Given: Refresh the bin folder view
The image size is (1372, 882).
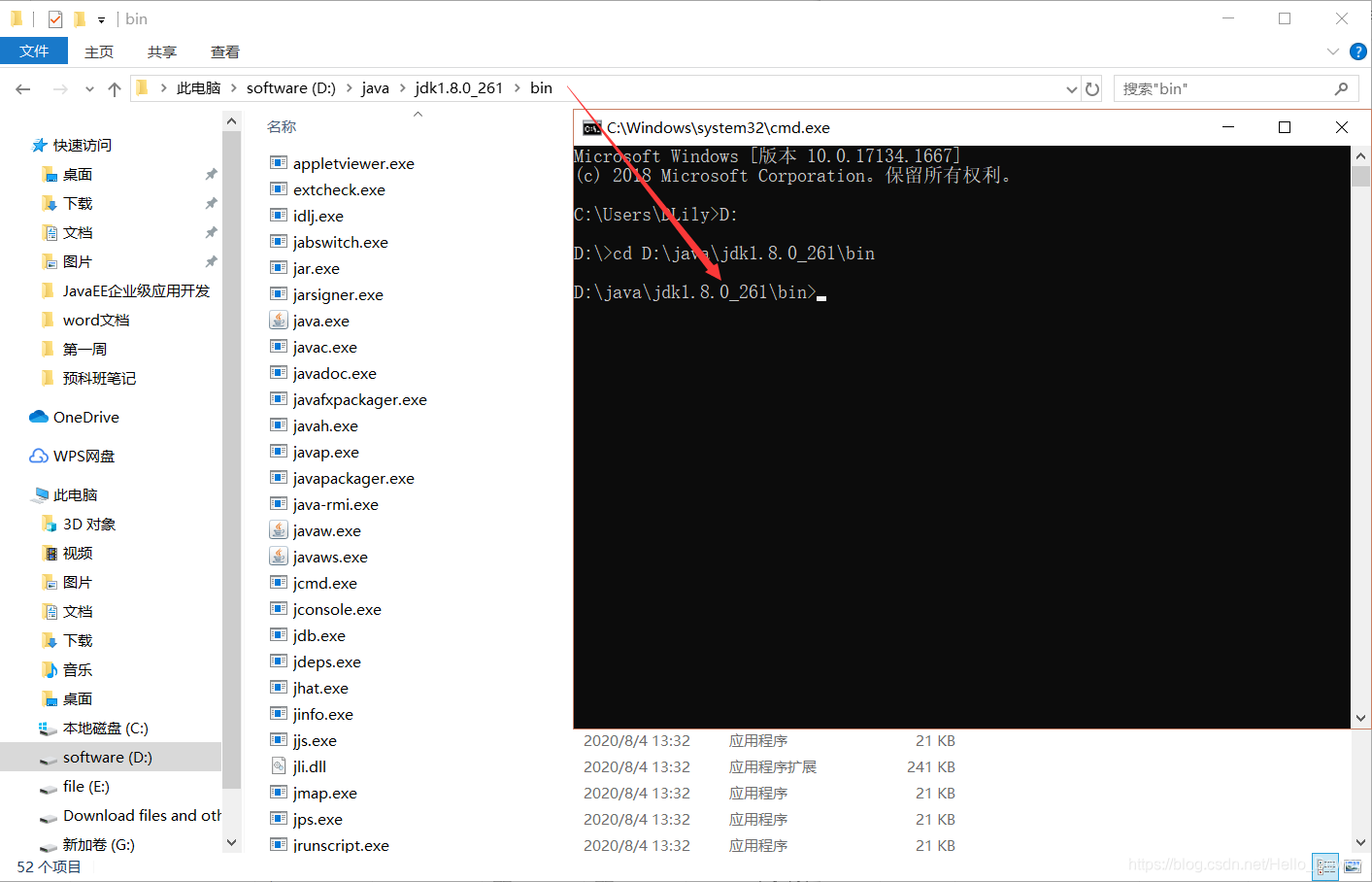Looking at the screenshot, I should click(x=1092, y=88).
